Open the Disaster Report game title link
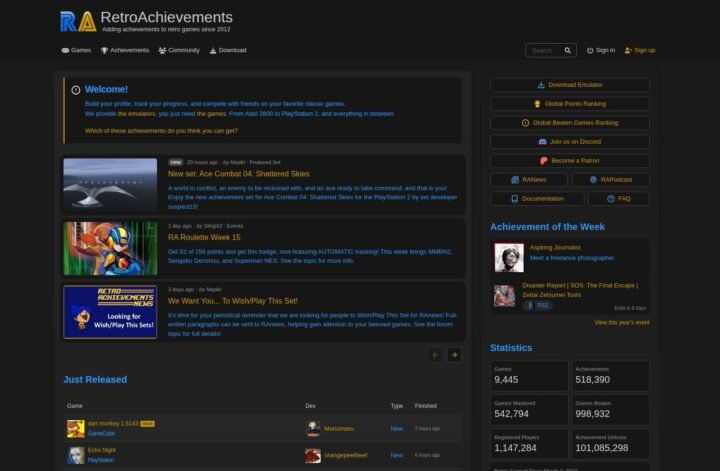Viewport: 720px width, 471px height. (x=579, y=290)
